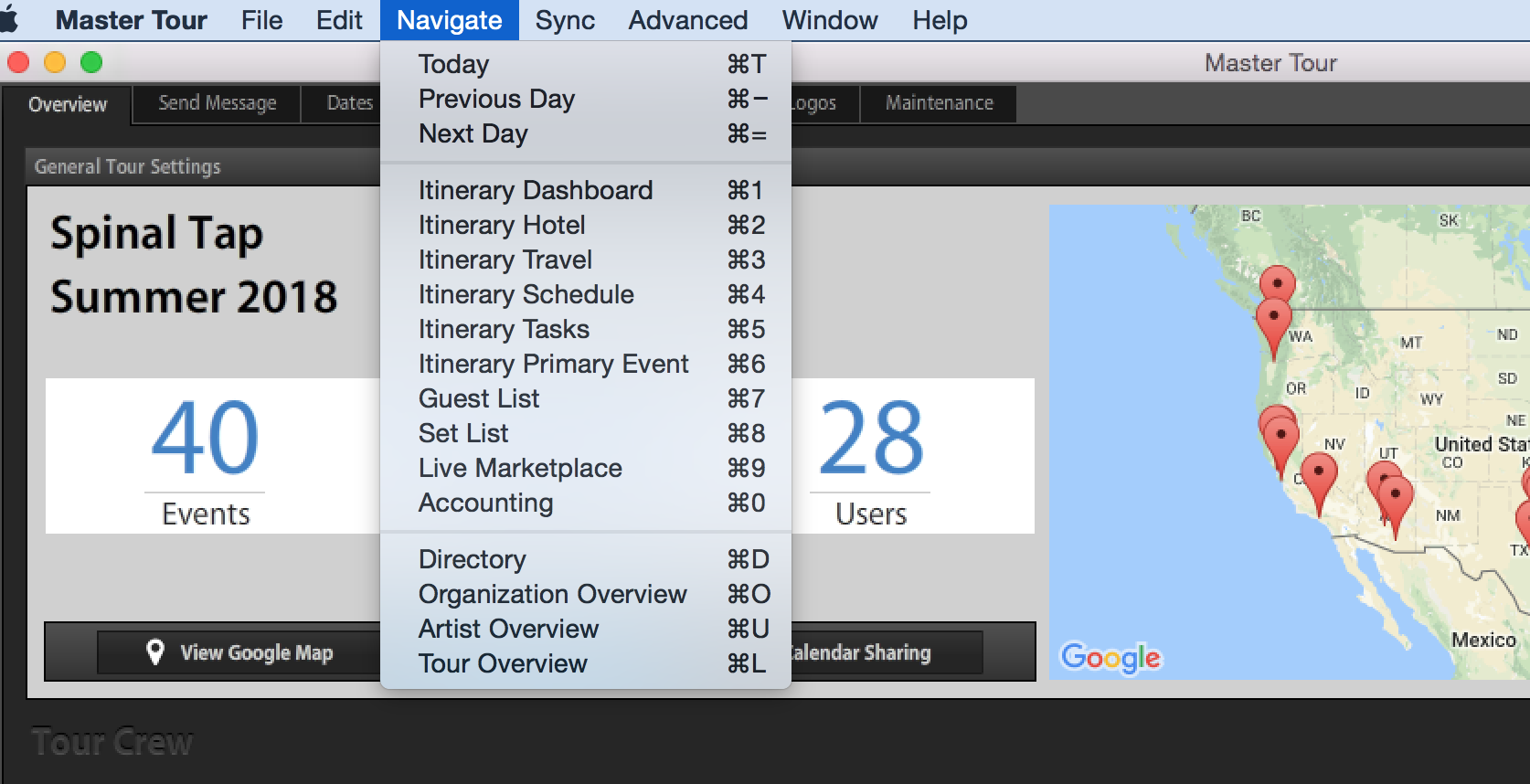Select the red map pin in BC

click(1277, 283)
